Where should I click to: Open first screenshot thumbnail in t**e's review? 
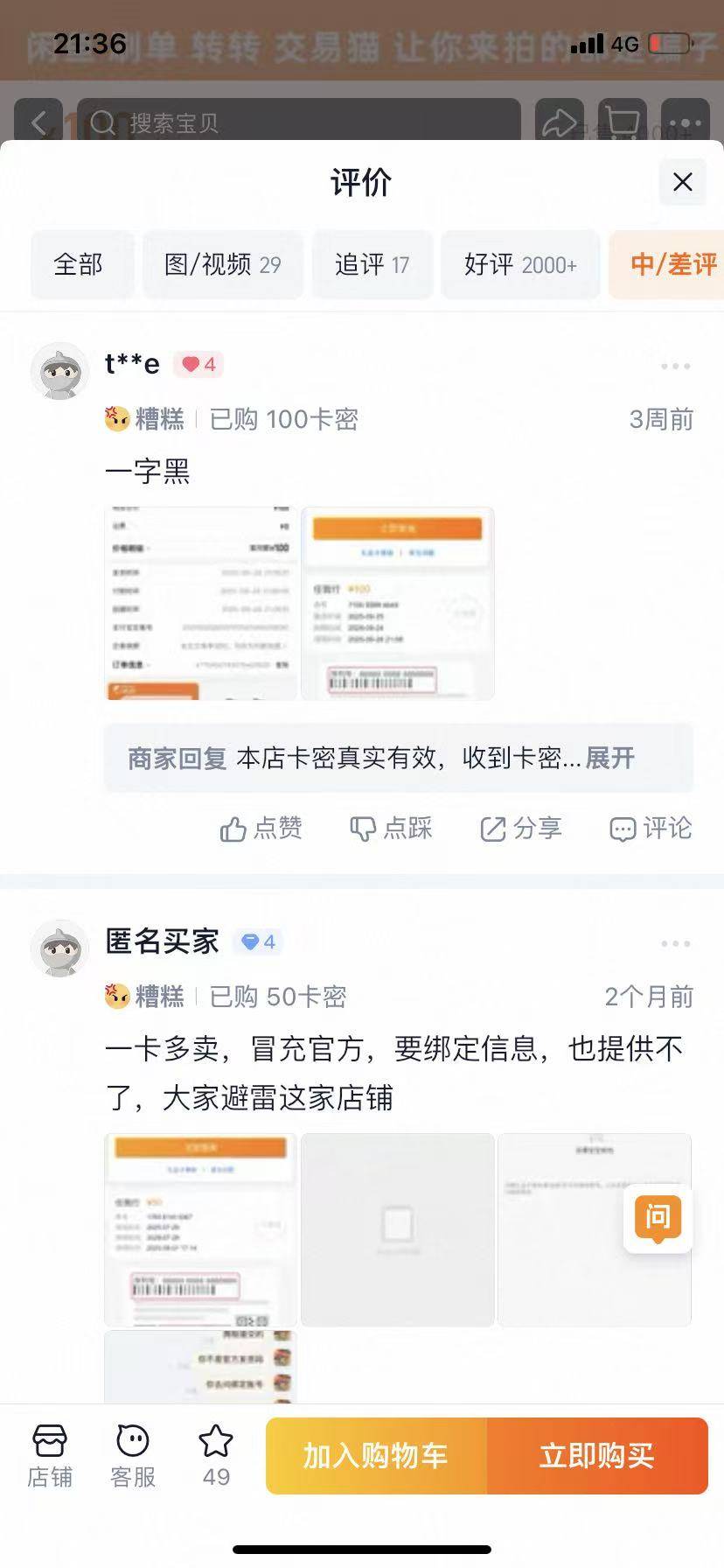[x=201, y=603]
